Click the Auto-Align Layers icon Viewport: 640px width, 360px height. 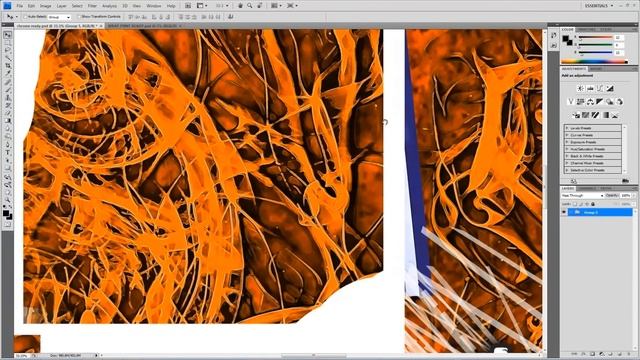click(231, 17)
